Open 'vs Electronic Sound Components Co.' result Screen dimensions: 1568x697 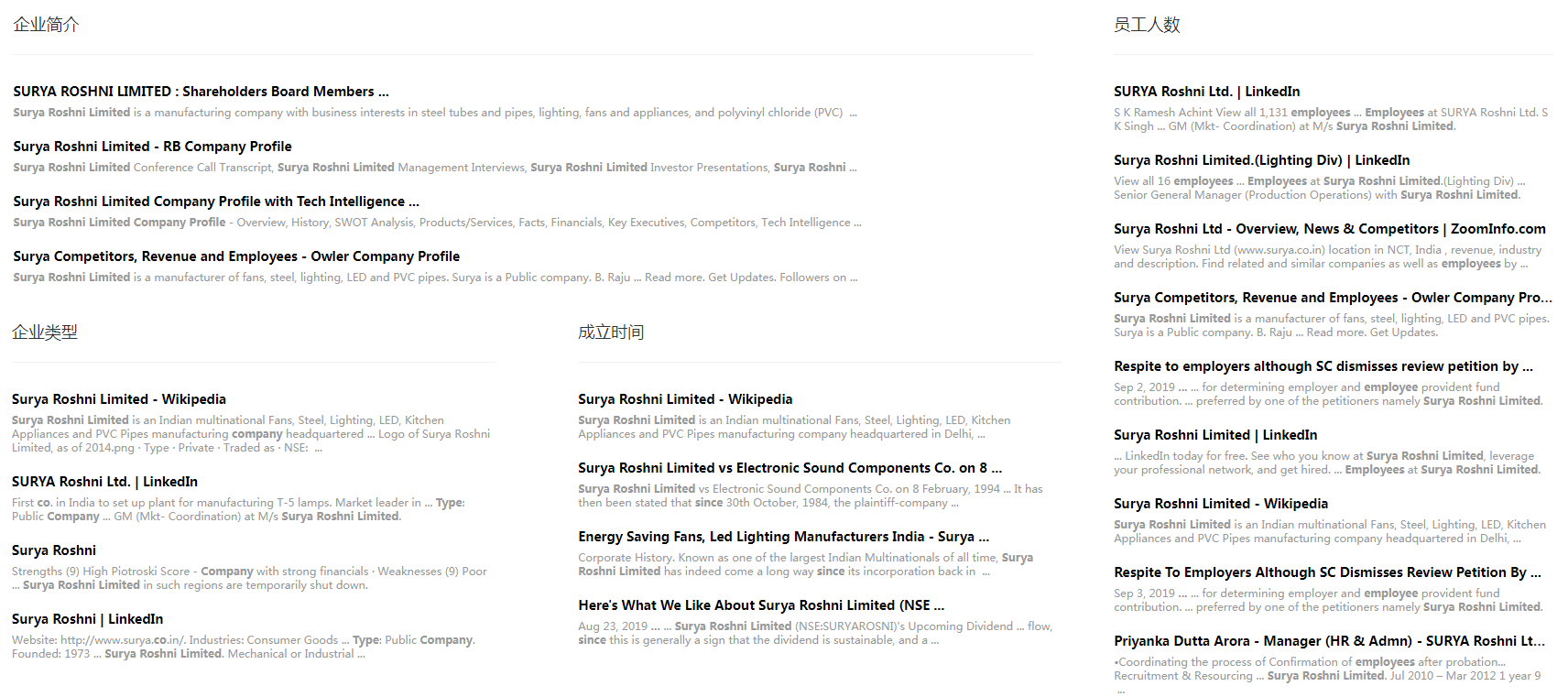pyautogui.click(x=789, y=468)
